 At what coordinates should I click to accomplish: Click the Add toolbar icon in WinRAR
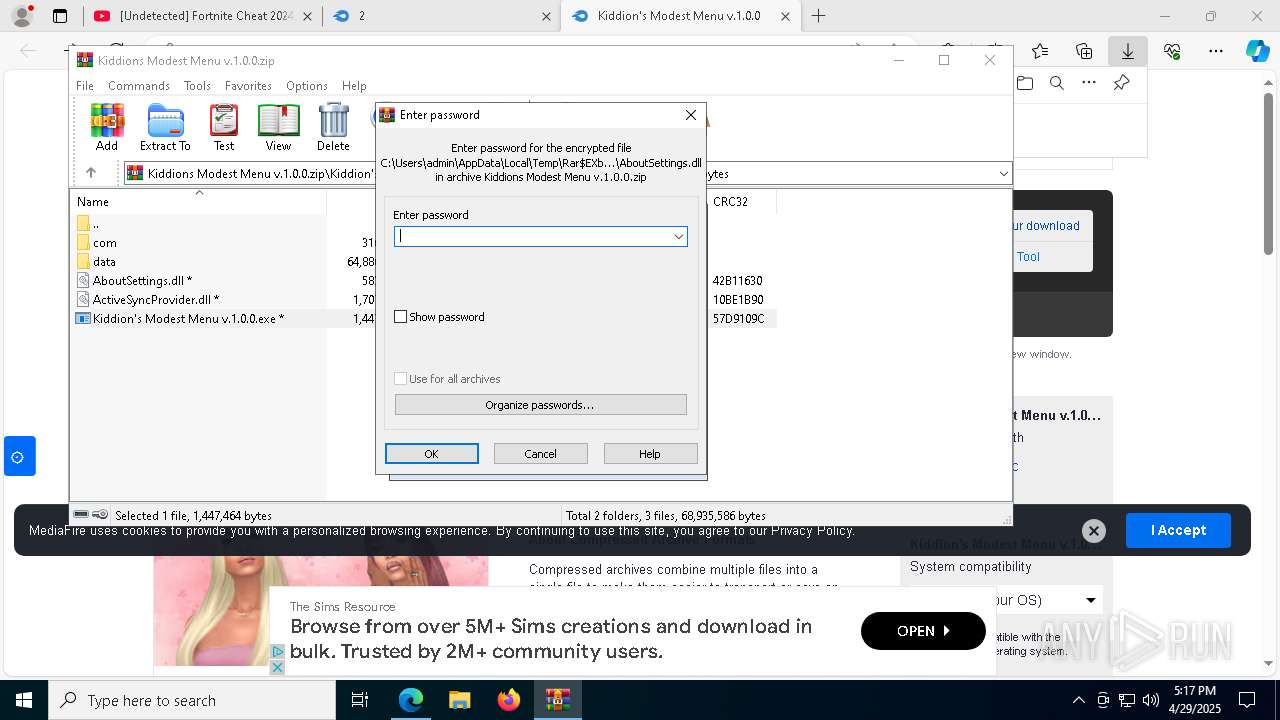[x=107, y=127]
